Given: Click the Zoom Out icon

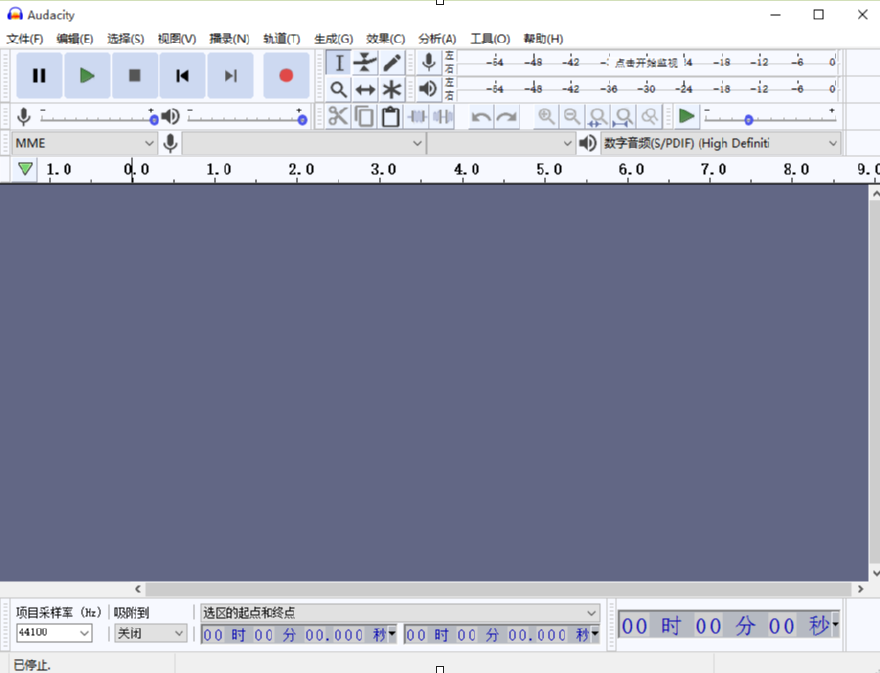Looking at the screenshot, I should coord(572,117).
